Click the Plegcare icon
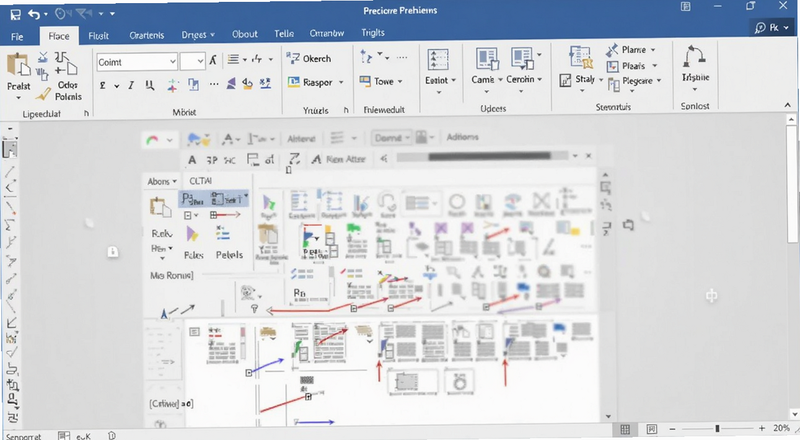 point(614,84)
